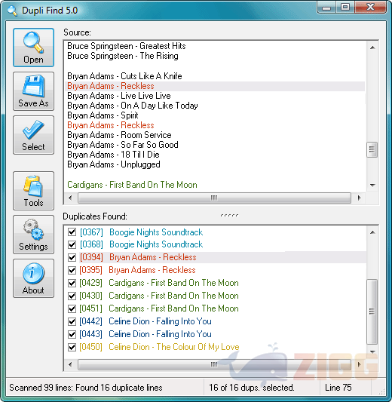392x402 pixels.
Task: Open the About info icon button
Action: (33, 278)
